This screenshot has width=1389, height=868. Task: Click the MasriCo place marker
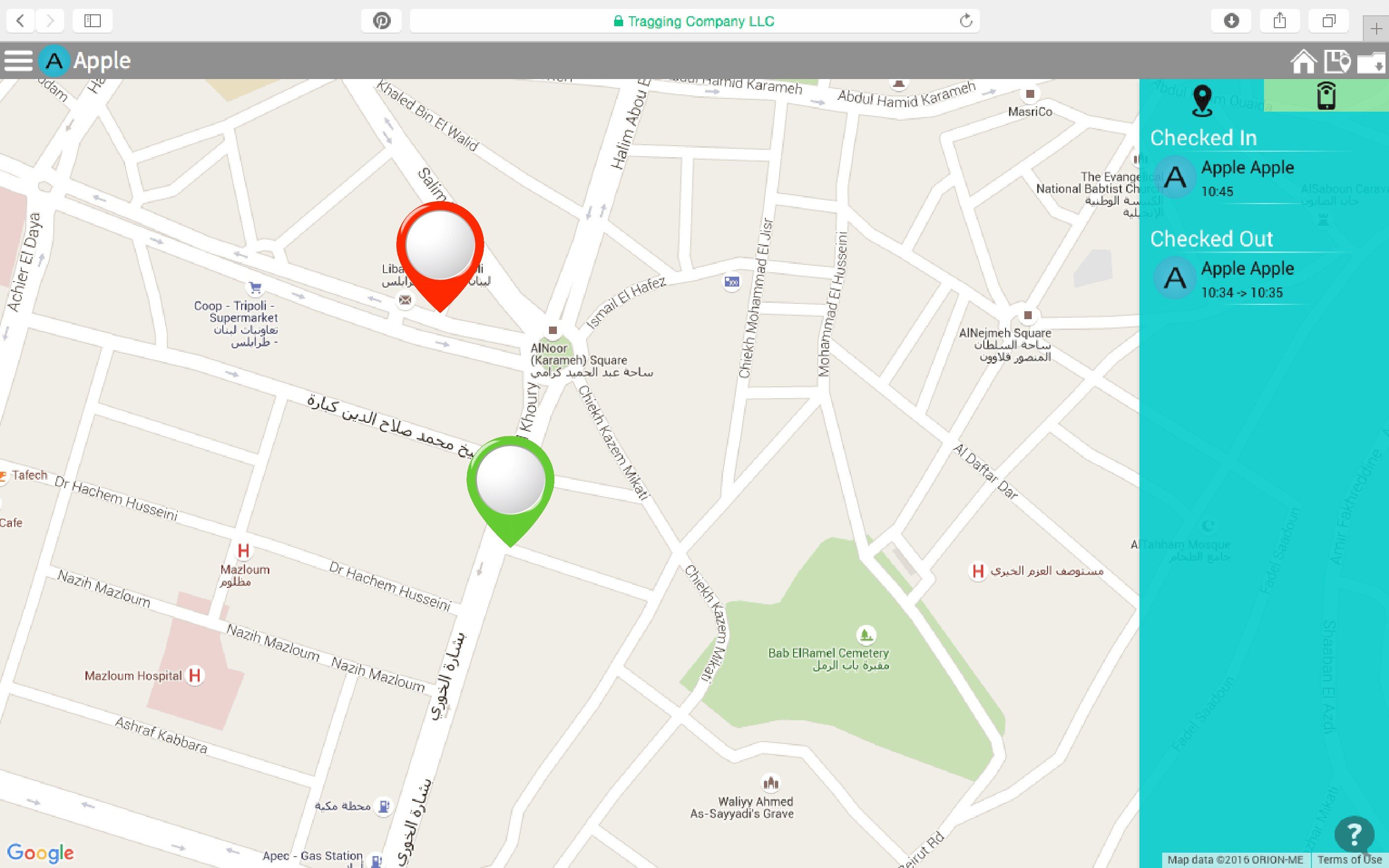pyautogui.click(x=1030, y=93)
